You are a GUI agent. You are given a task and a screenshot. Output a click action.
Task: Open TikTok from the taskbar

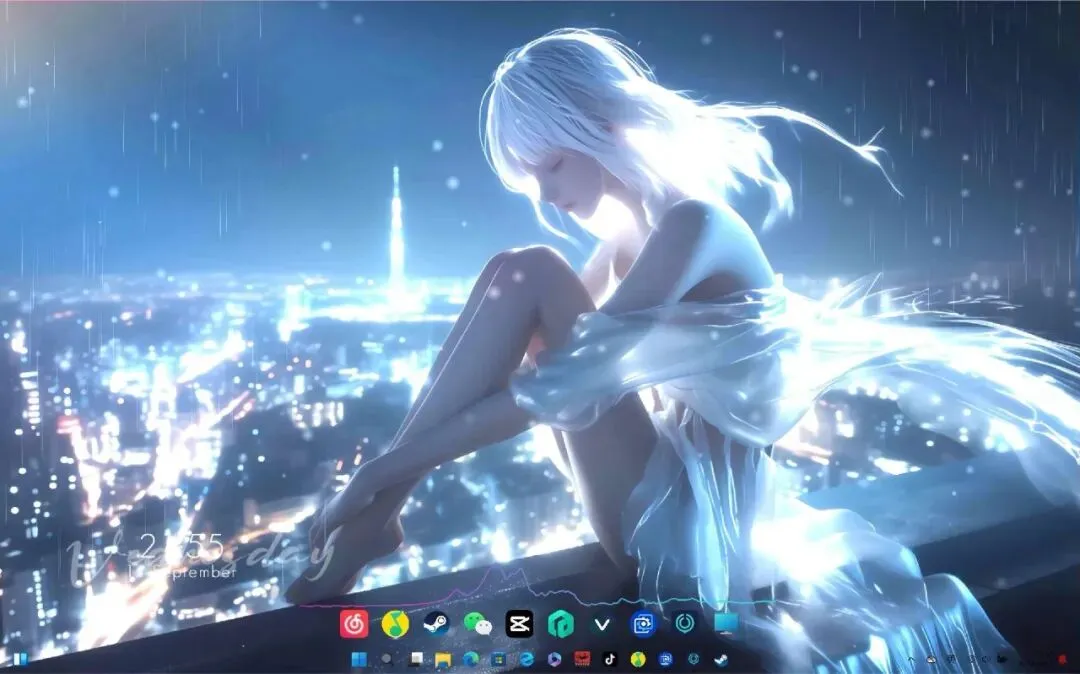[x=610, y=660]
